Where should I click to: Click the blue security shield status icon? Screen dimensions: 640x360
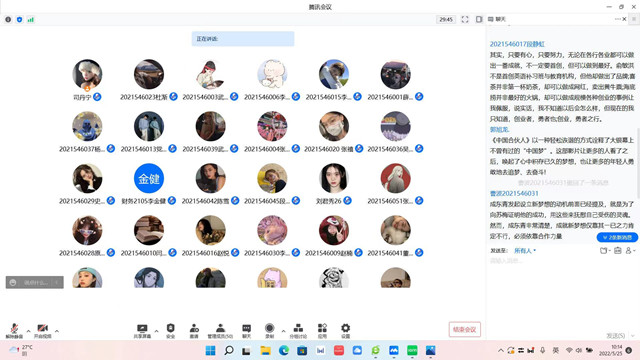tap(19, 19)
